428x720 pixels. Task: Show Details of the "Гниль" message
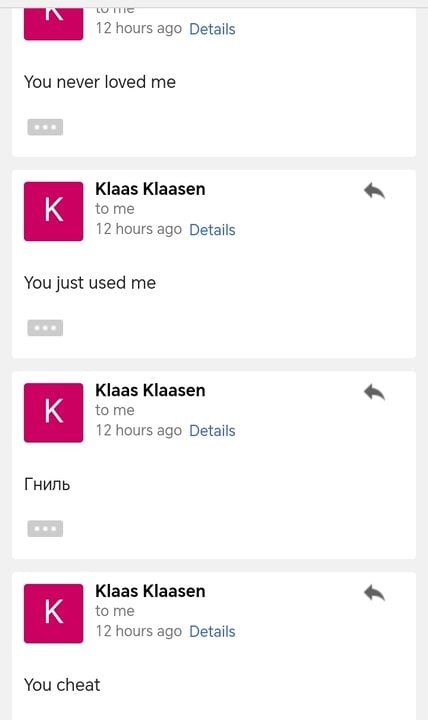tap(212, 431)
